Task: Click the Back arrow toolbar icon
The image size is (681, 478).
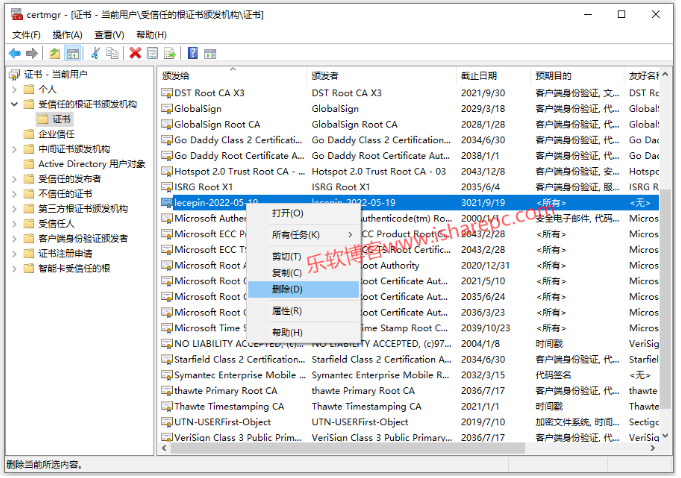Action: click(14, 53)
